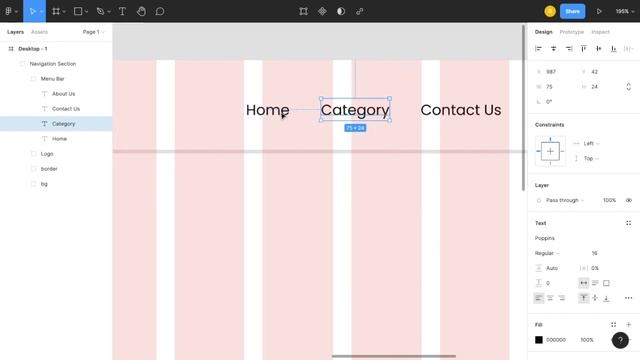Click the layer opacity 100% field
This screenshot has height=360, width=640.
(609, 200)
